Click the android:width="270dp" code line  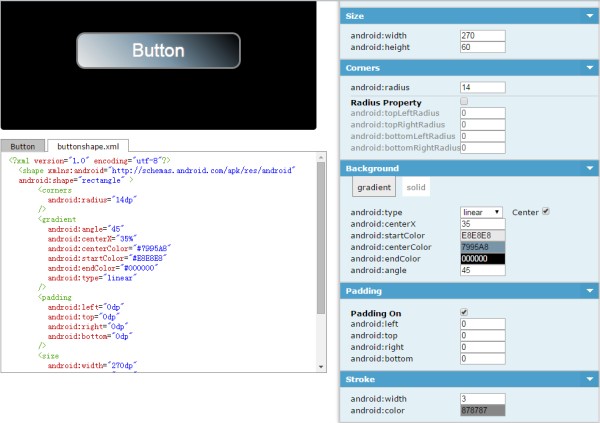92,366
